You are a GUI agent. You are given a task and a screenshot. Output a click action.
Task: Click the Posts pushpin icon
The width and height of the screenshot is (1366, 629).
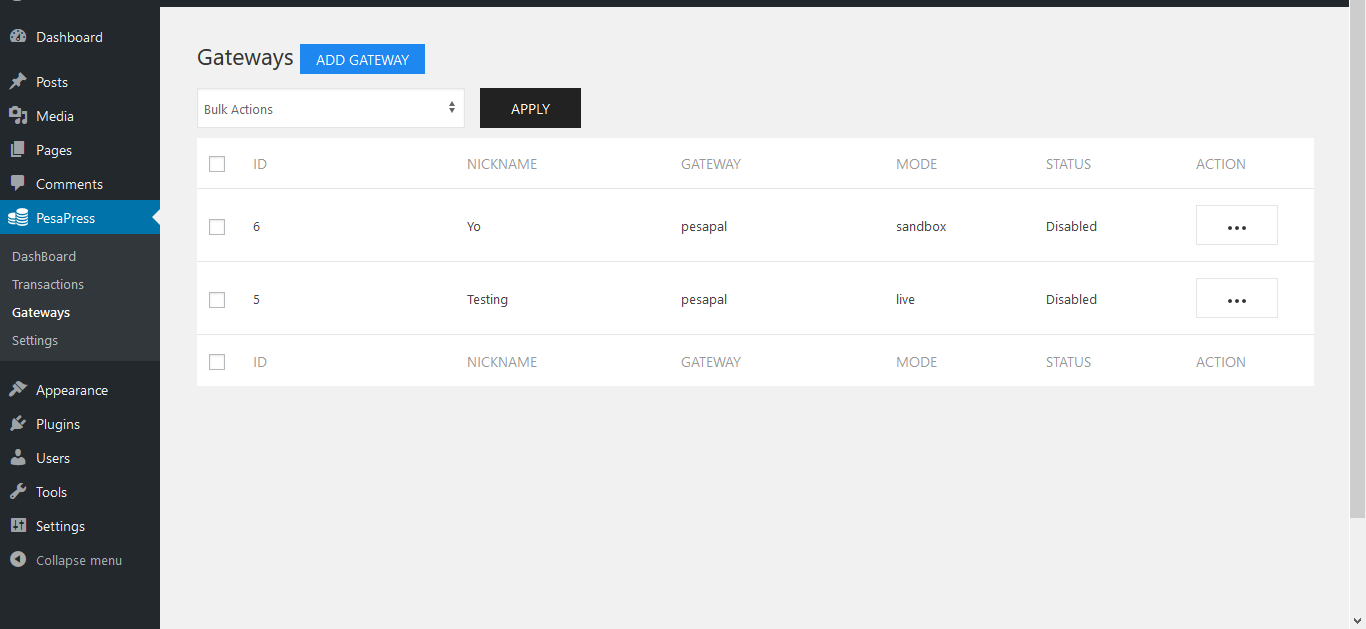18,82
